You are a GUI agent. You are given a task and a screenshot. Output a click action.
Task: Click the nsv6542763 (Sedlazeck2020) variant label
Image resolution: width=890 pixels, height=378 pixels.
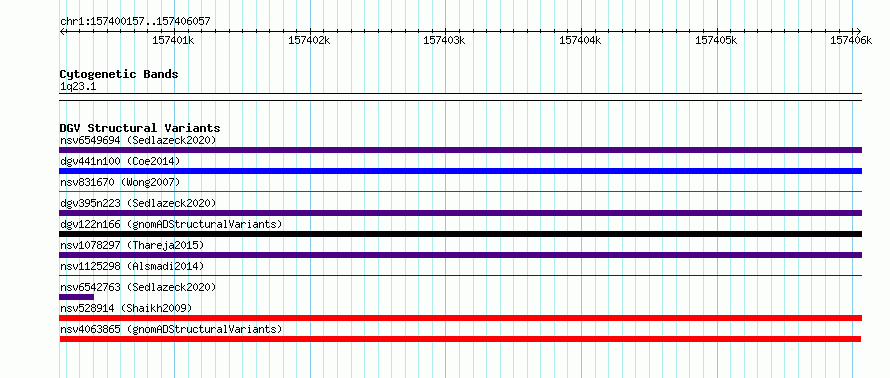pos(138,287)
